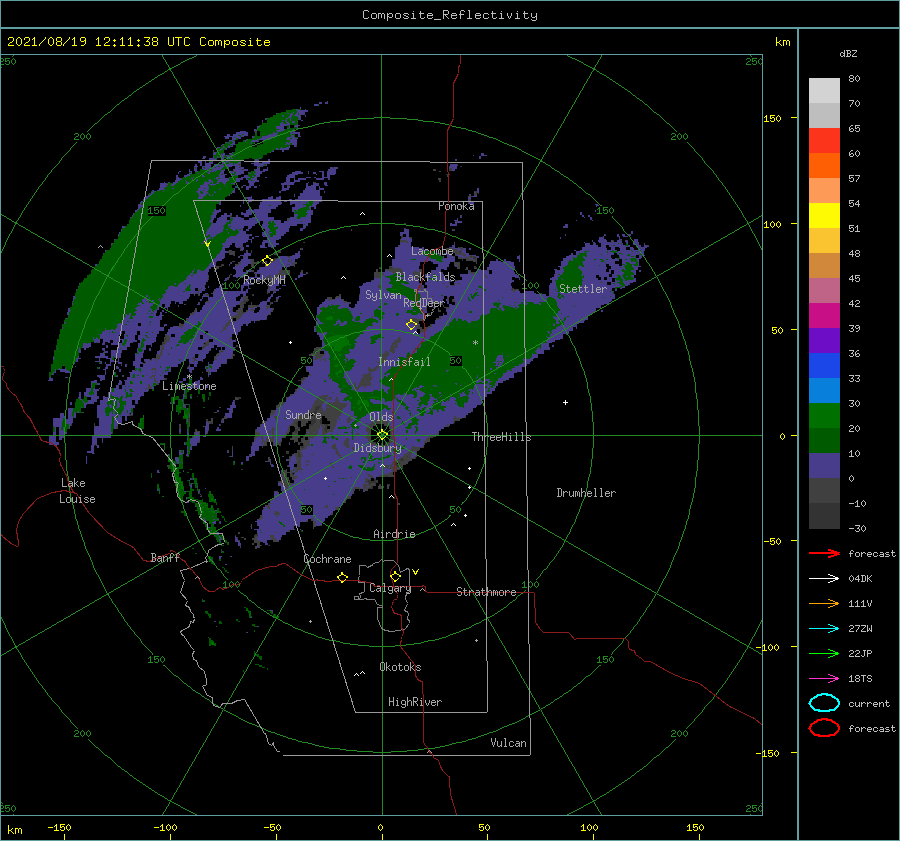The image size is (900, 841).
Task: Click the light gray 80–70 dBZ swatch
Action: coord(824,91)
